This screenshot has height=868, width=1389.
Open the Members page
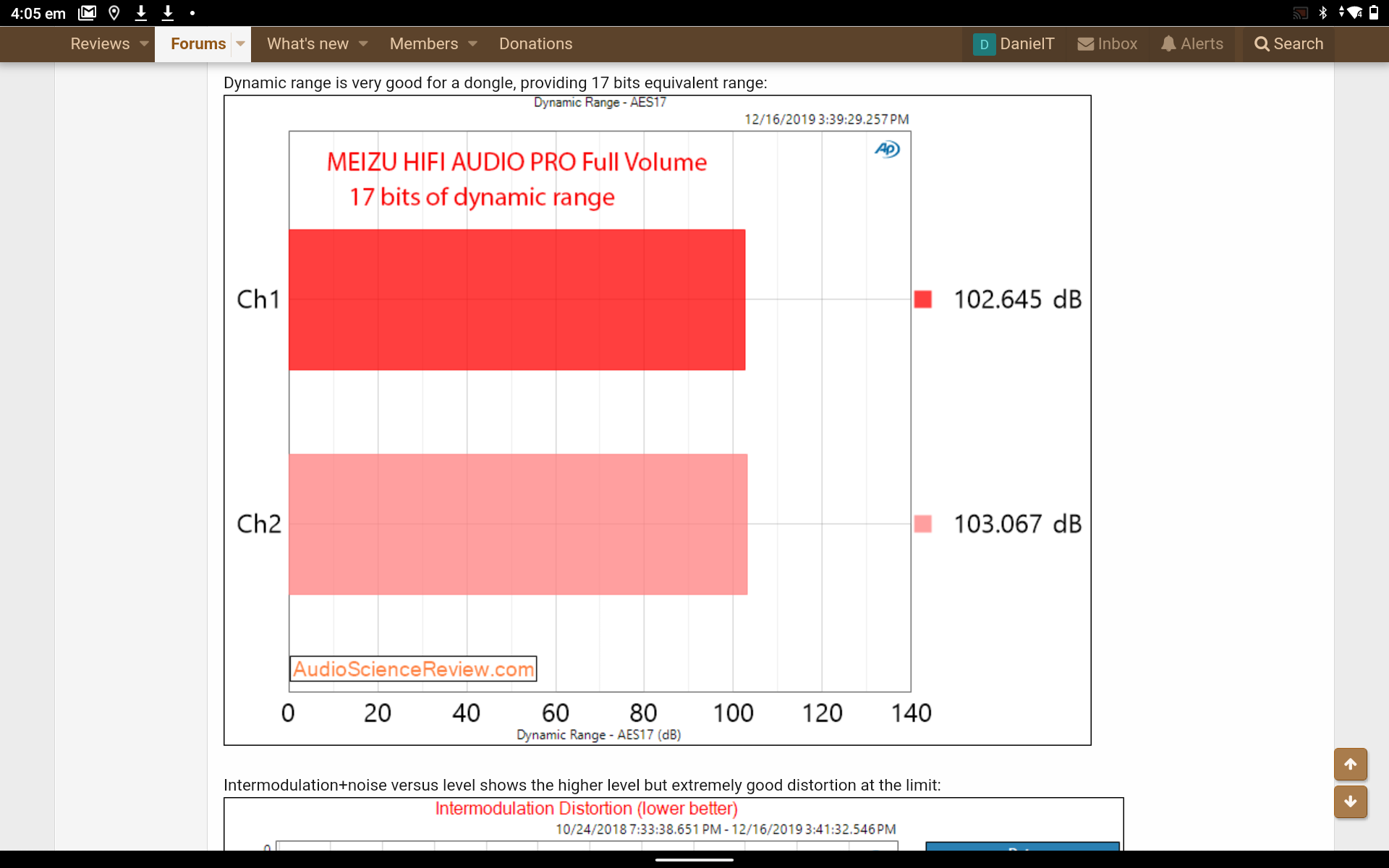(424, 43)
